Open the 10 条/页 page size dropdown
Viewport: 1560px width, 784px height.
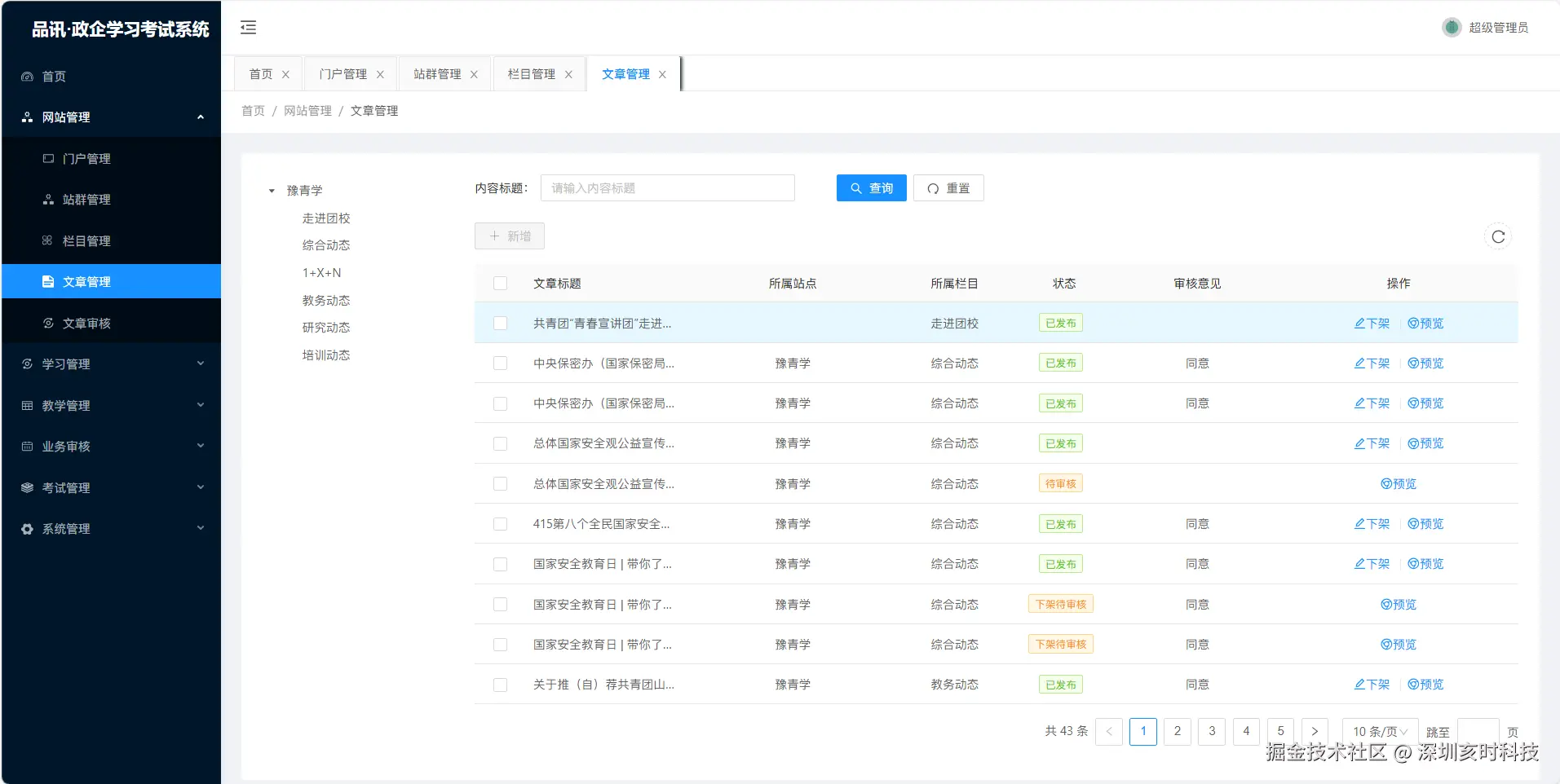pos(1380,731)
